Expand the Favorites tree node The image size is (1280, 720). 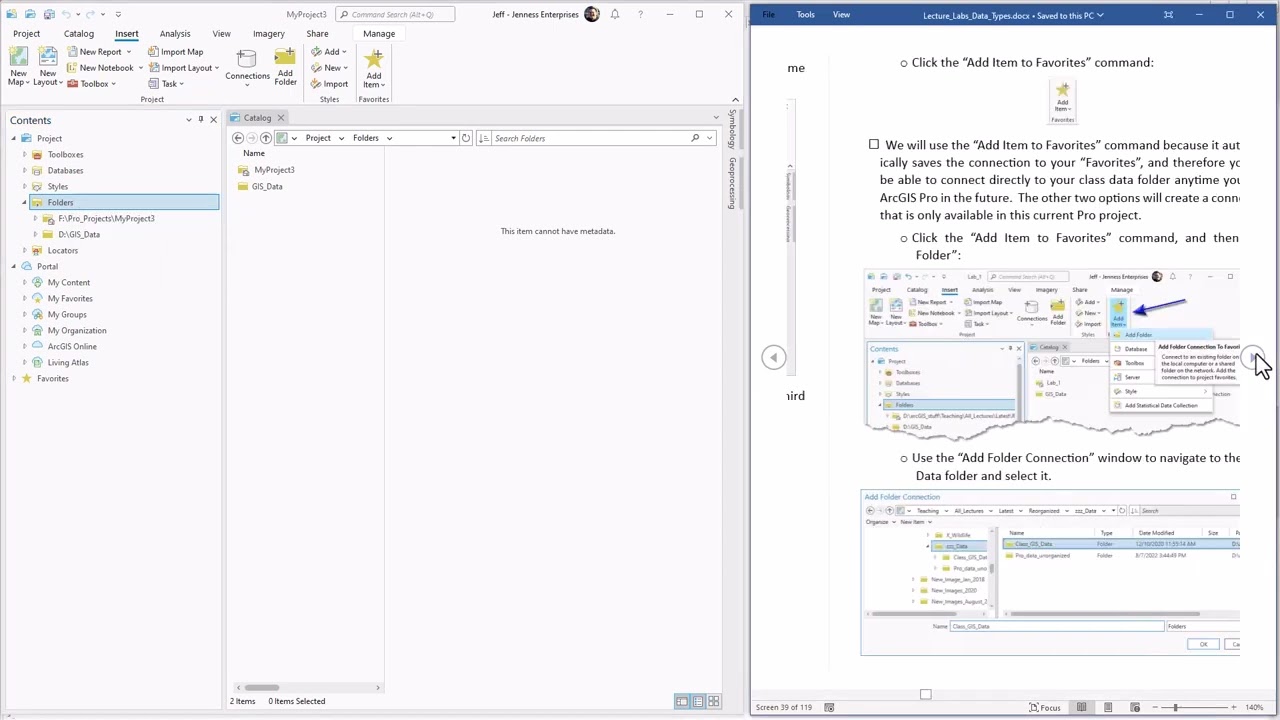(14, 378)
